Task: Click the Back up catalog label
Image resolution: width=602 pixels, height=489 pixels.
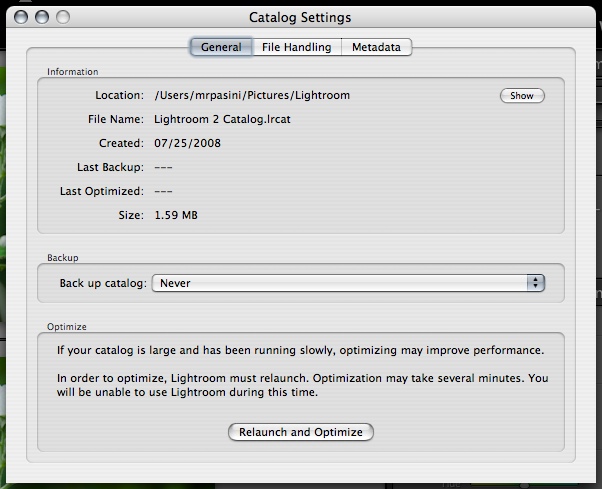Action: pyautogui.click(x=103, y=283)
